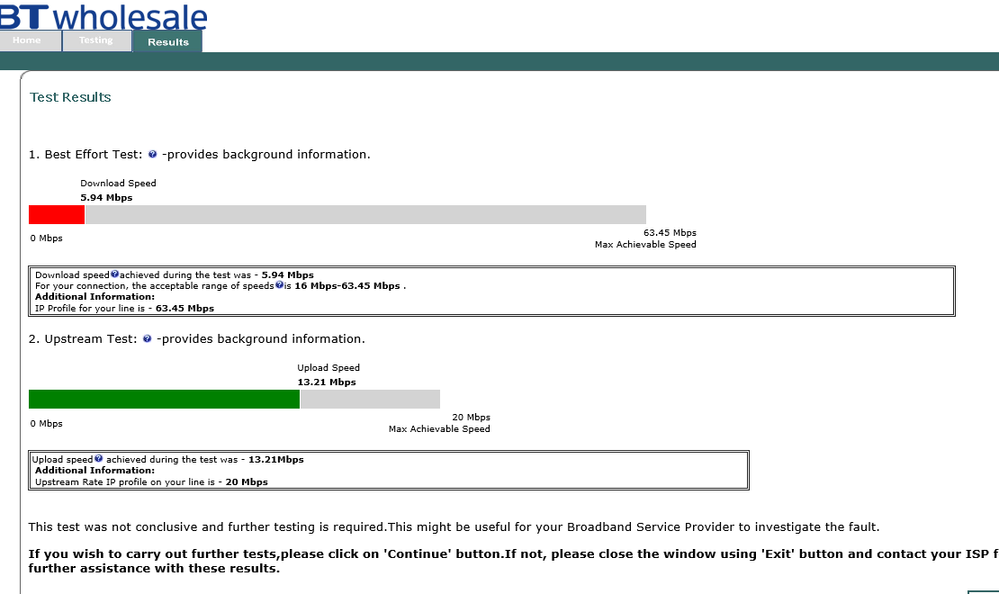Select 'IP Profile for your line is' row
Screen dimensions: 999x594
(x=124, y=308)
